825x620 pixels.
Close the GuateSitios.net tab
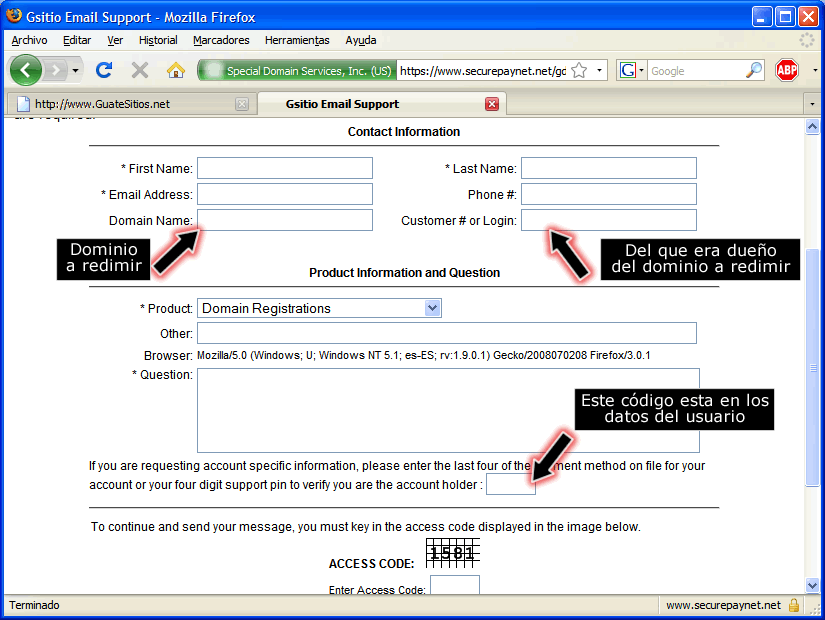click(242, 104)
